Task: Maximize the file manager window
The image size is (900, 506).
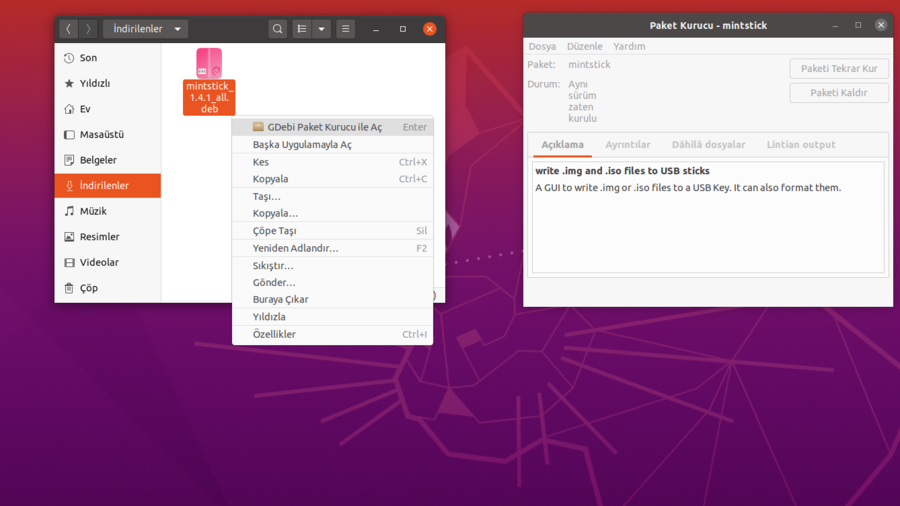Action: 403,29
